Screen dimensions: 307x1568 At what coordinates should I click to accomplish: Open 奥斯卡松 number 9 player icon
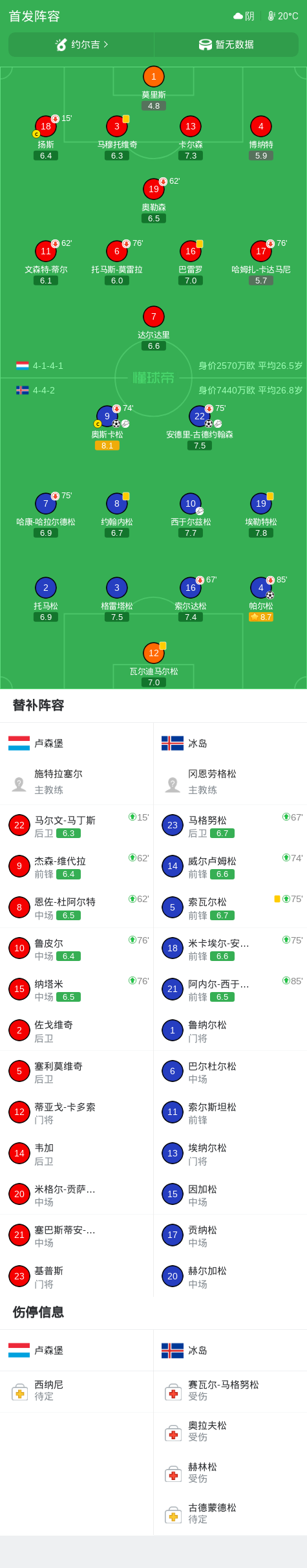pyautogui.click(x=107, y=416)
